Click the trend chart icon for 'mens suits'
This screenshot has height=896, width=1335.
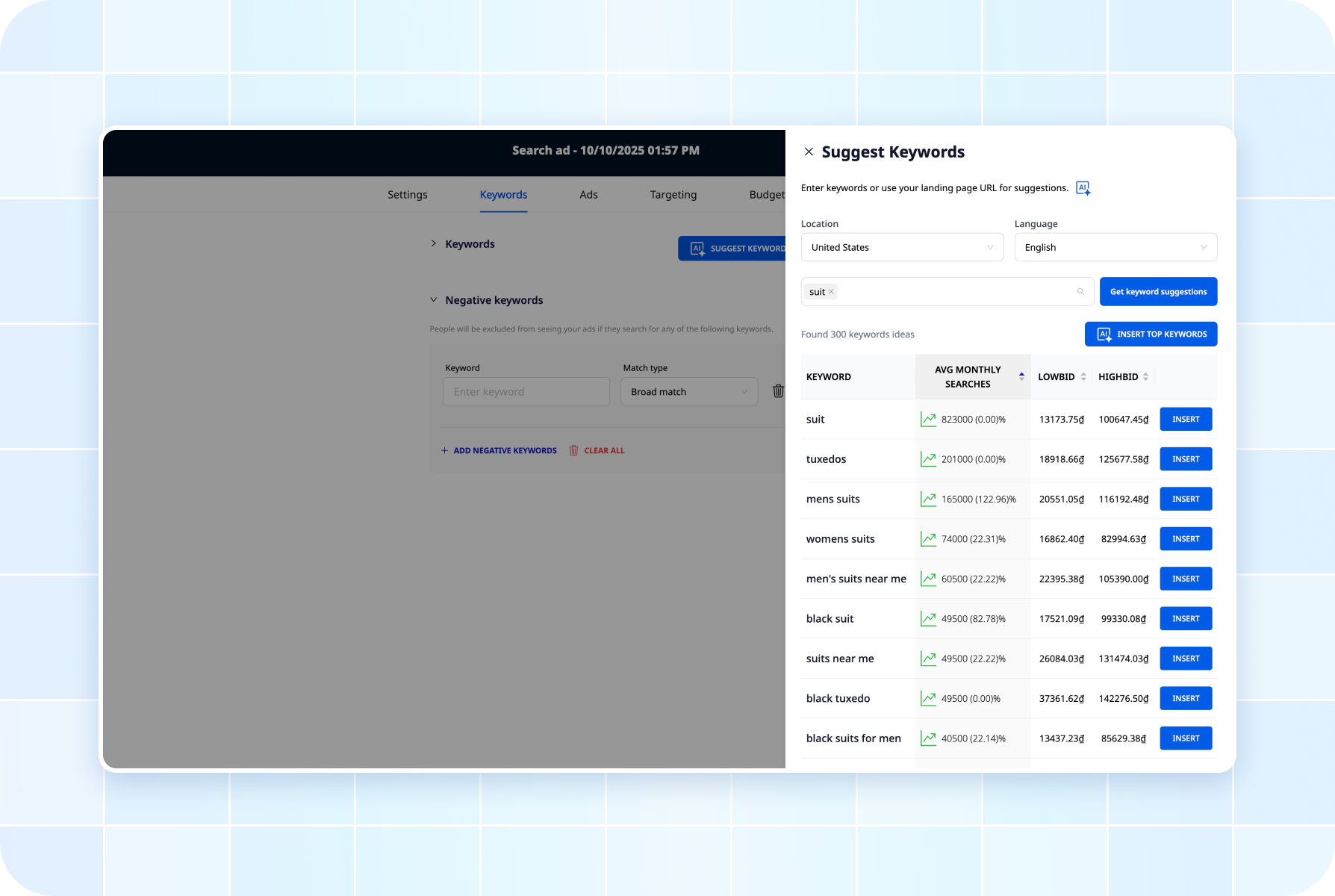pos(928,500)
